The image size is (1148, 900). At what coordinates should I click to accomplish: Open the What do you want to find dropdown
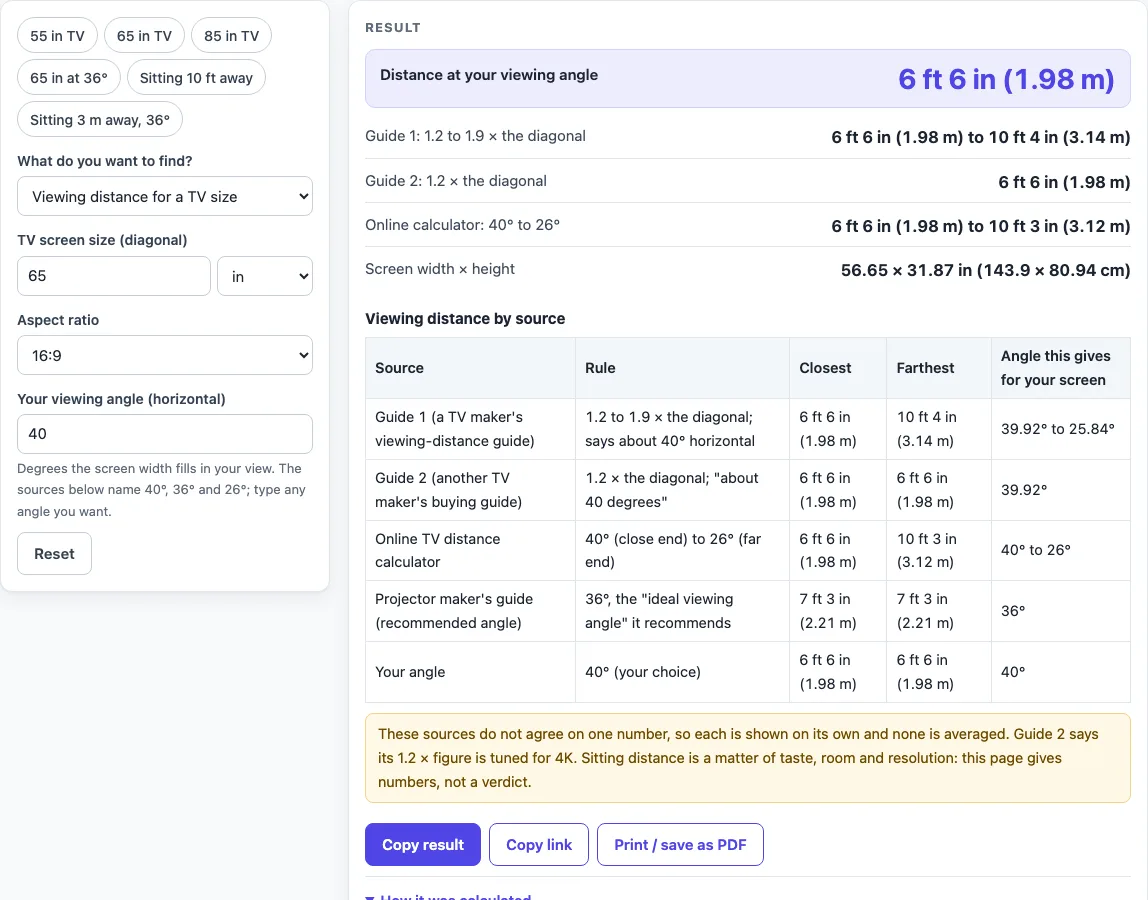(165, 196)
